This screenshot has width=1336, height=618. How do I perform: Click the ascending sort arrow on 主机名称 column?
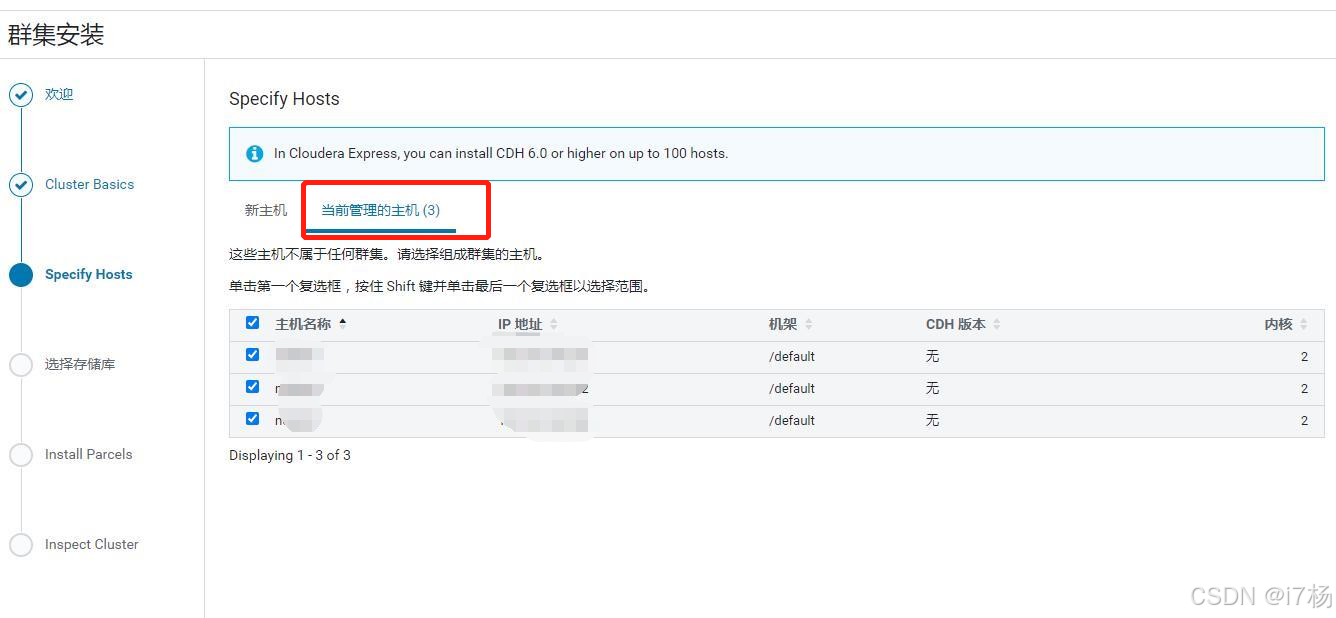pos(340,320)
